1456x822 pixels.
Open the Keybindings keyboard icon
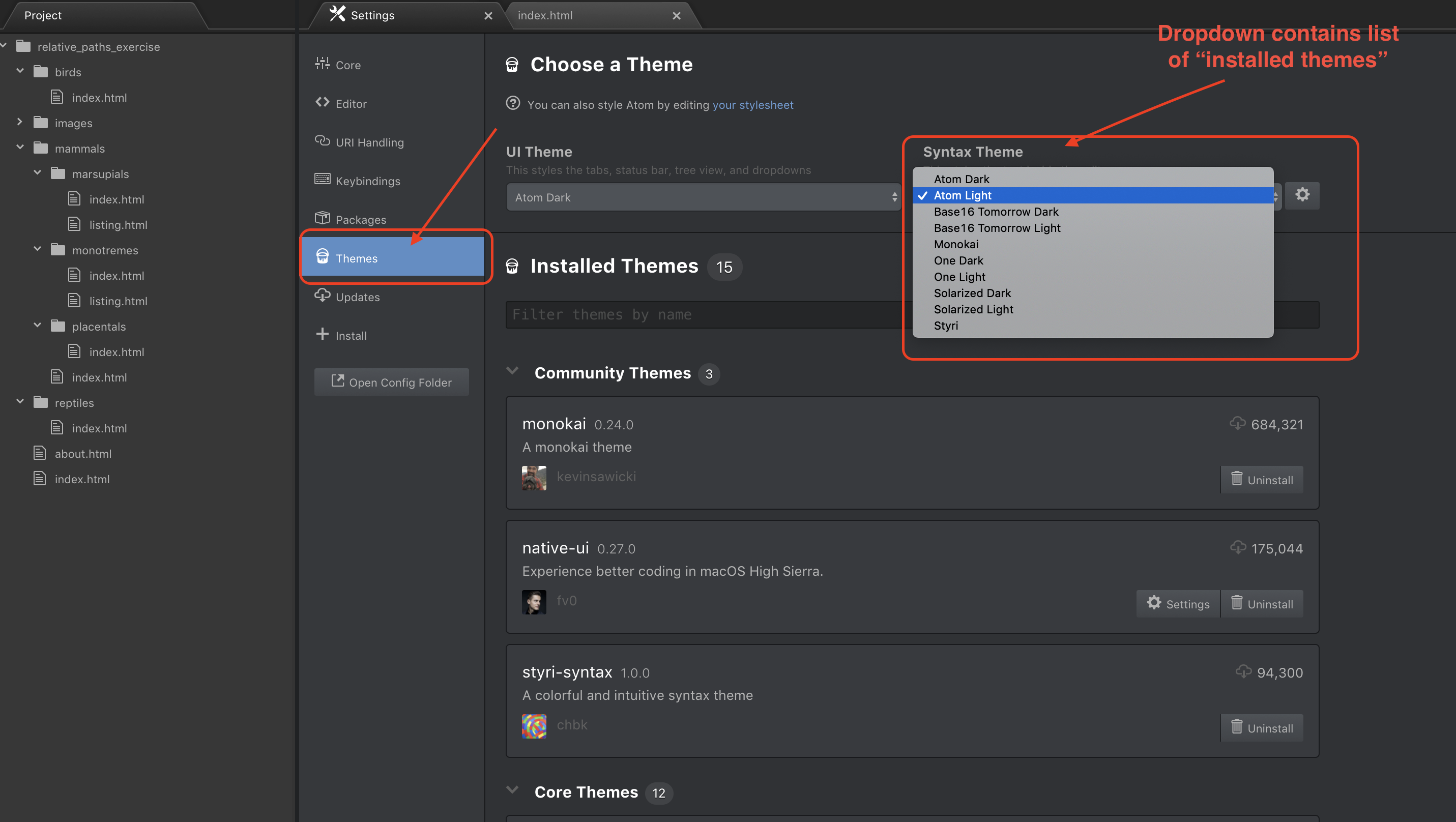coord(322,180)
